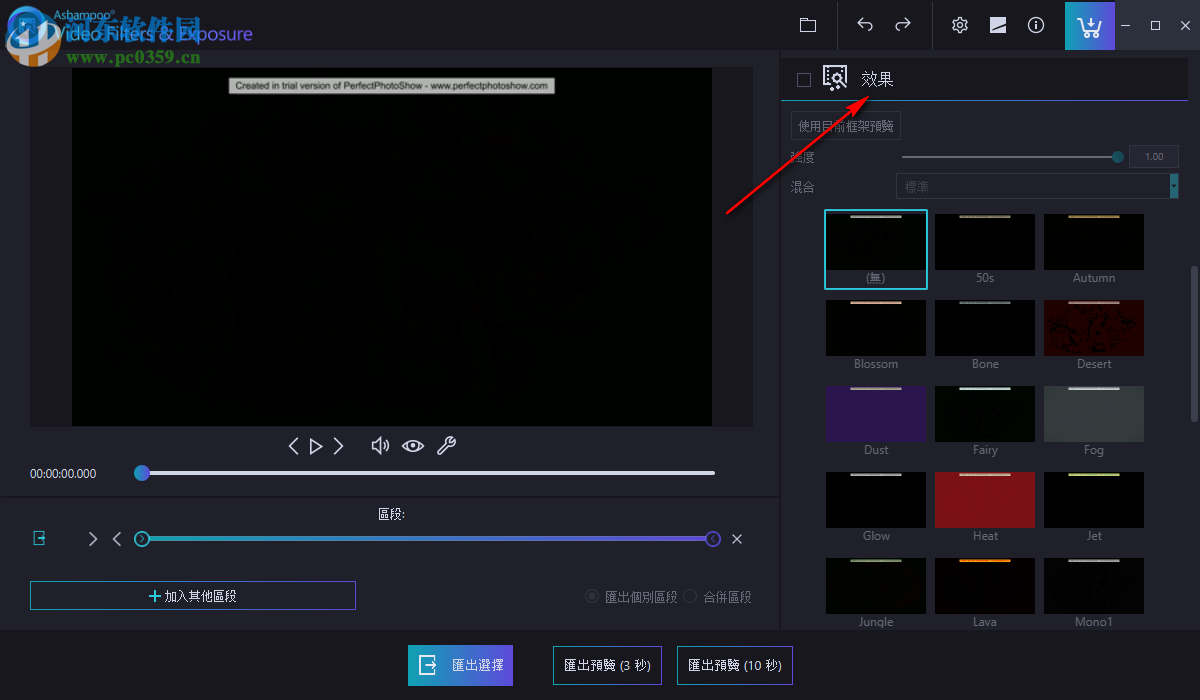1200x700 pixels.
Task: Click the eye preview icon under the video
Action: click(x=413, y=445)
